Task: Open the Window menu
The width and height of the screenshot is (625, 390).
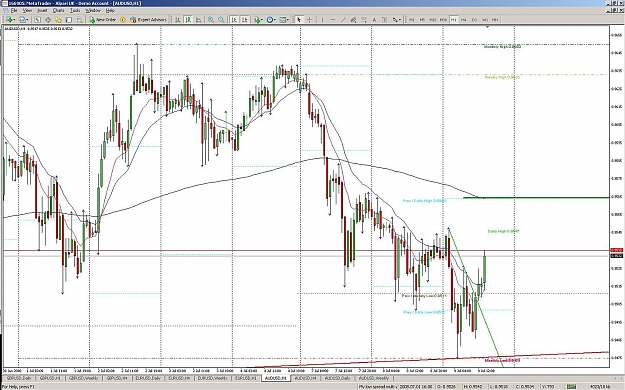Action: click(x=93, y=10)
